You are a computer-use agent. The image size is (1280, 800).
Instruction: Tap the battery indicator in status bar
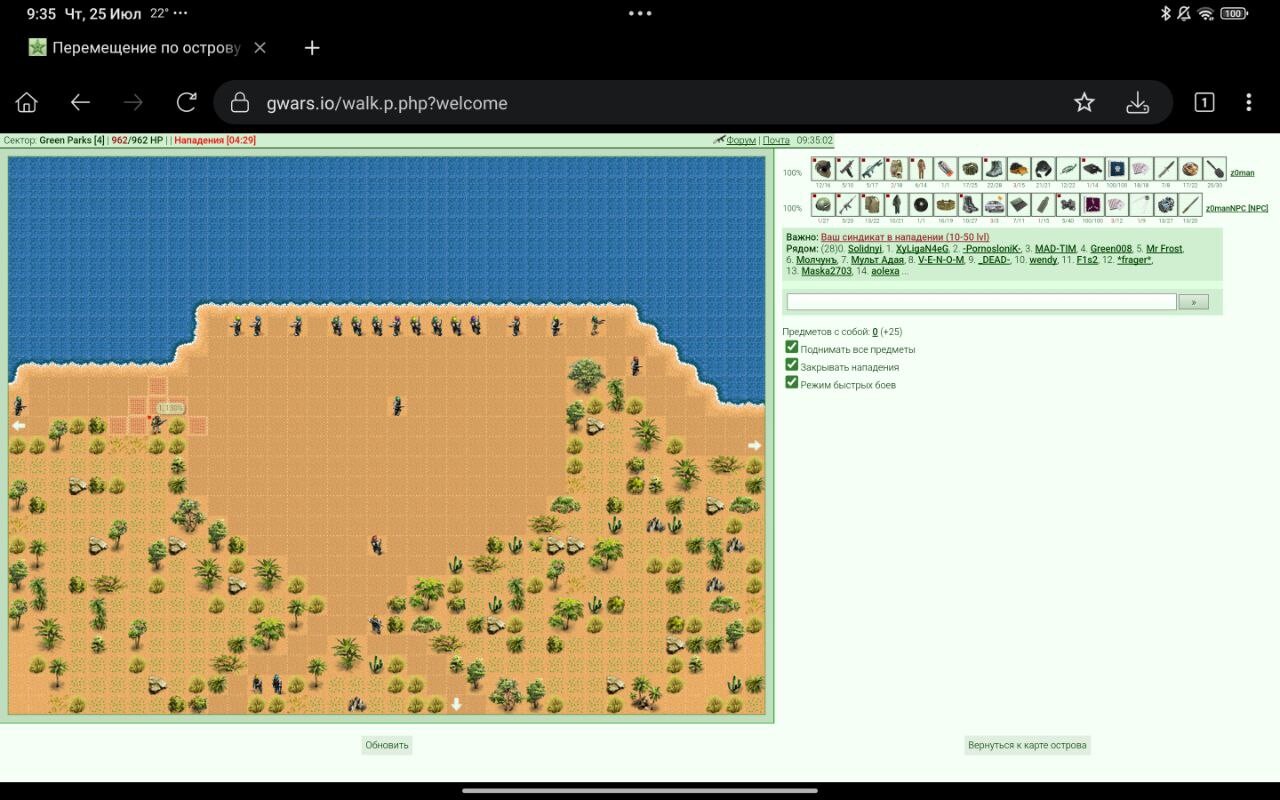point(1234,14)
